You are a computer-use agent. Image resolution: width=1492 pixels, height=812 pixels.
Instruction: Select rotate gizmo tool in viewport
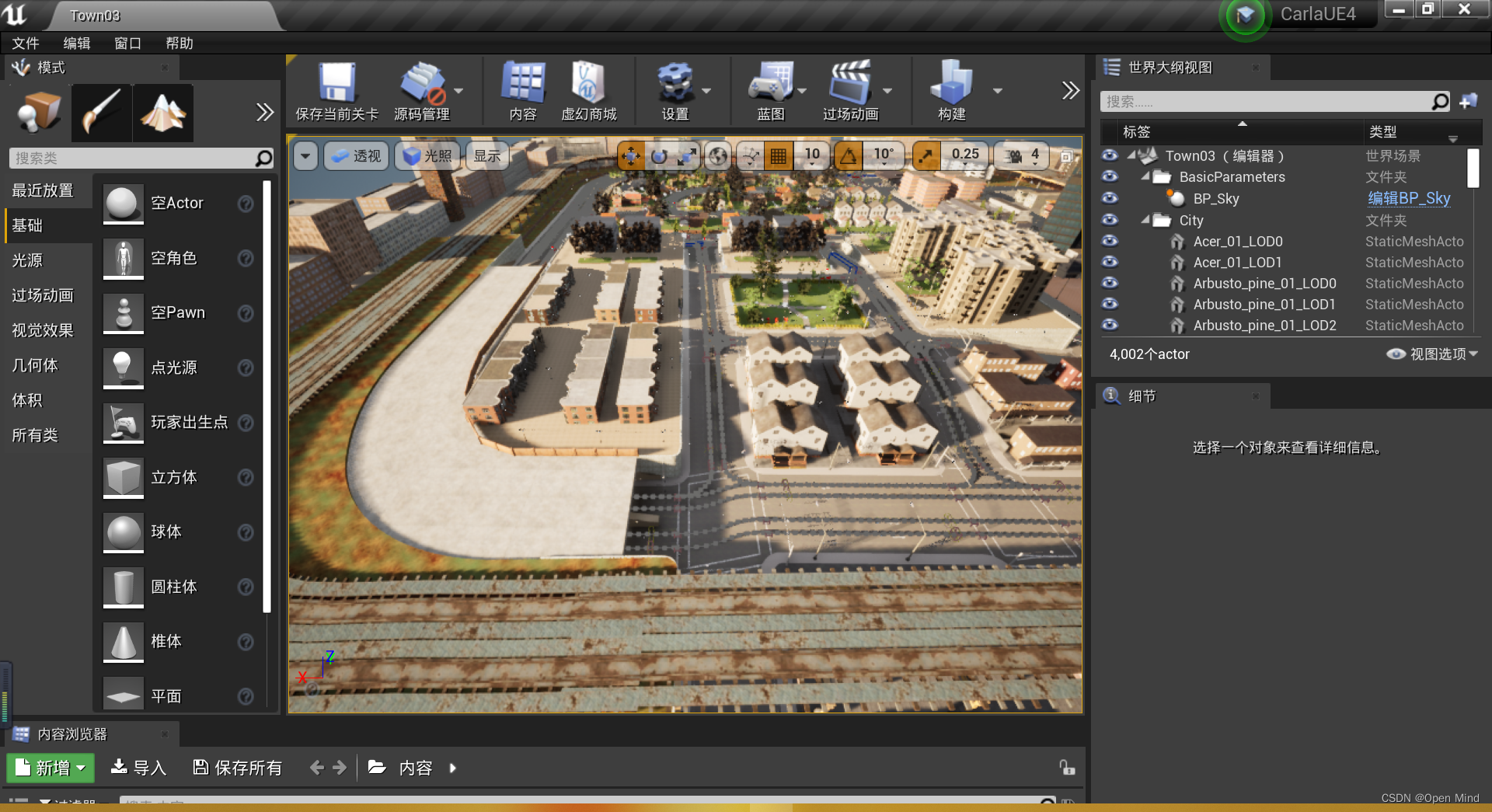click(659, 156)
